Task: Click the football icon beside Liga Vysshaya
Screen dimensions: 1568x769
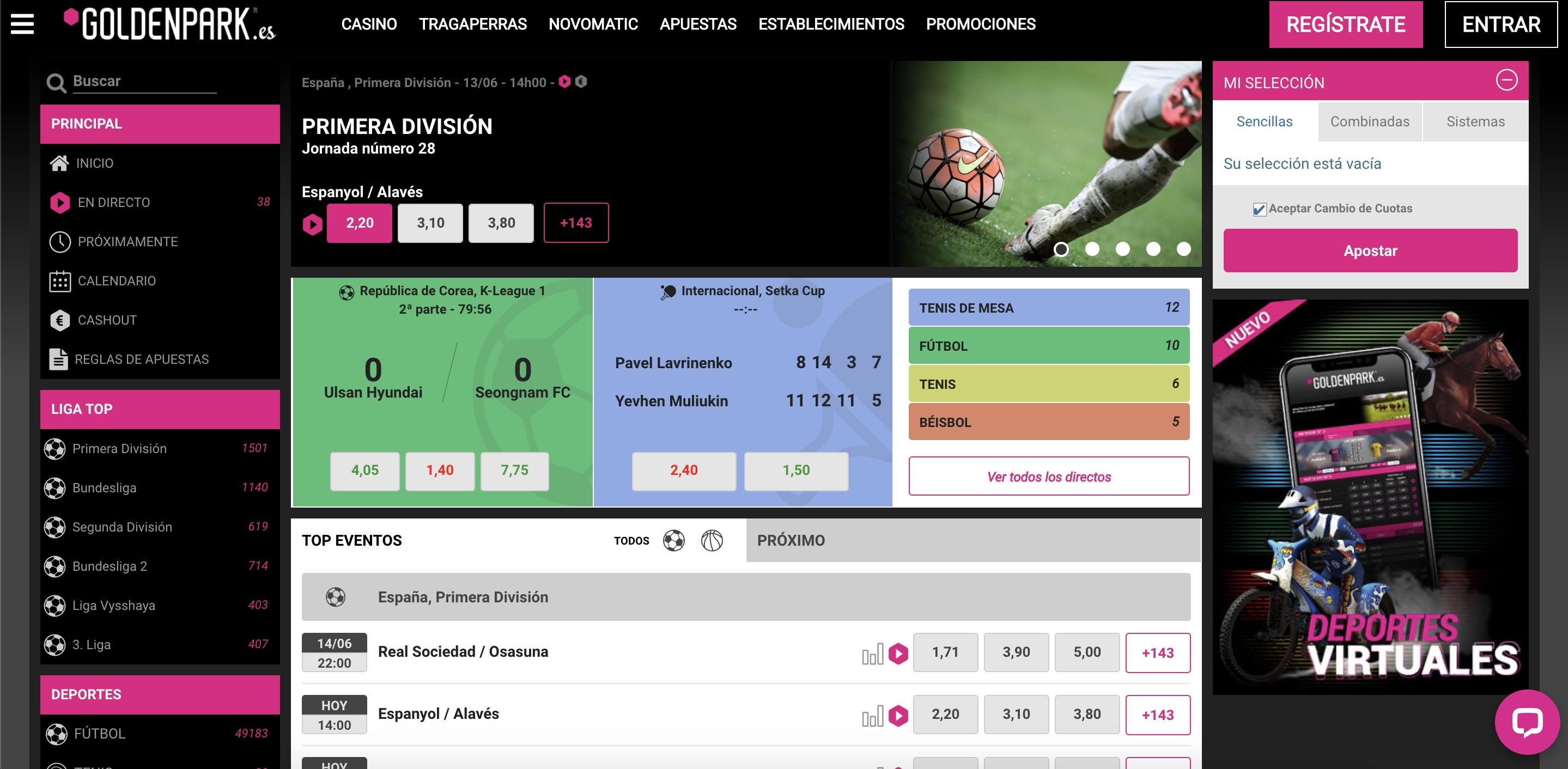Action: pyautogui.click(x=55, y=606)
